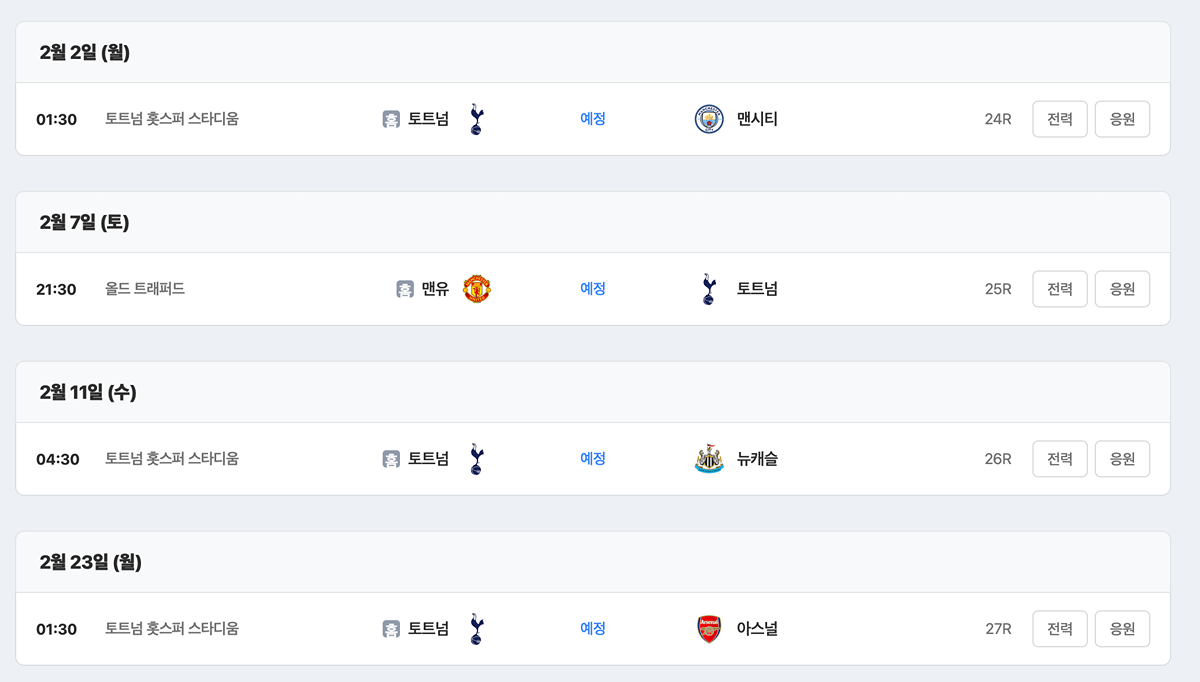Click the Manchester City crest
This screenshot has height=682, width=1200.
coord(709,119)
